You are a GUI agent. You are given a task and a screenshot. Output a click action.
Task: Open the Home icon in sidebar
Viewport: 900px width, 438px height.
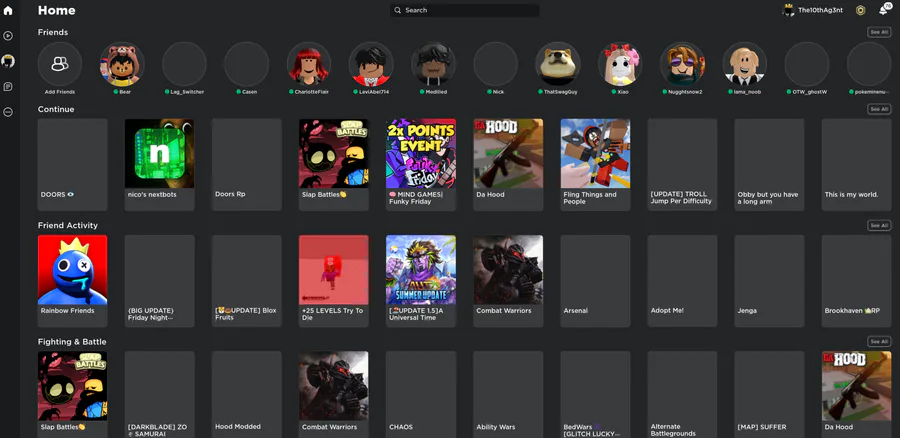[x=8, y=10]
